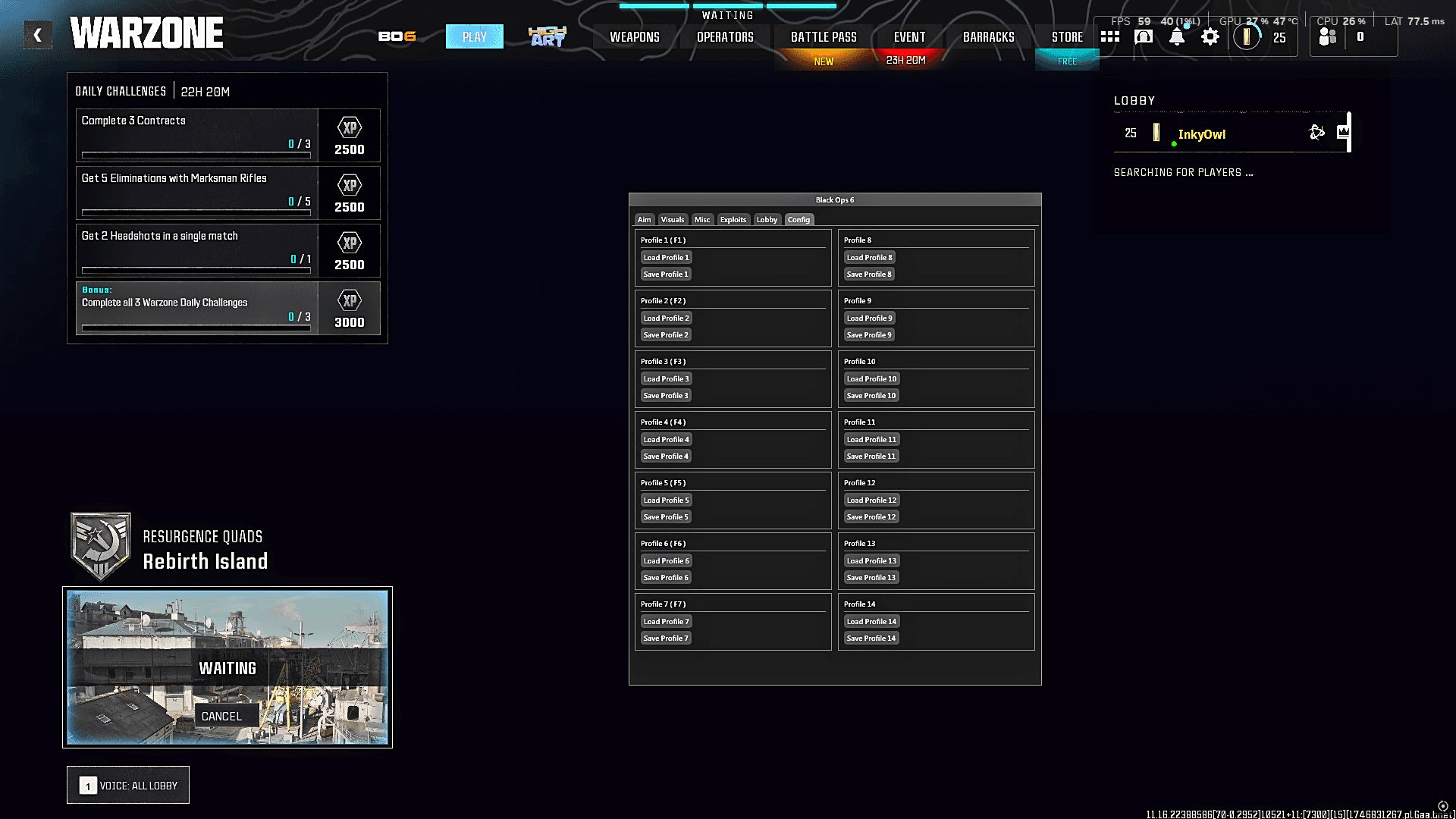
Task: Click Load Profile 12 button
Action: pos(871,500)
